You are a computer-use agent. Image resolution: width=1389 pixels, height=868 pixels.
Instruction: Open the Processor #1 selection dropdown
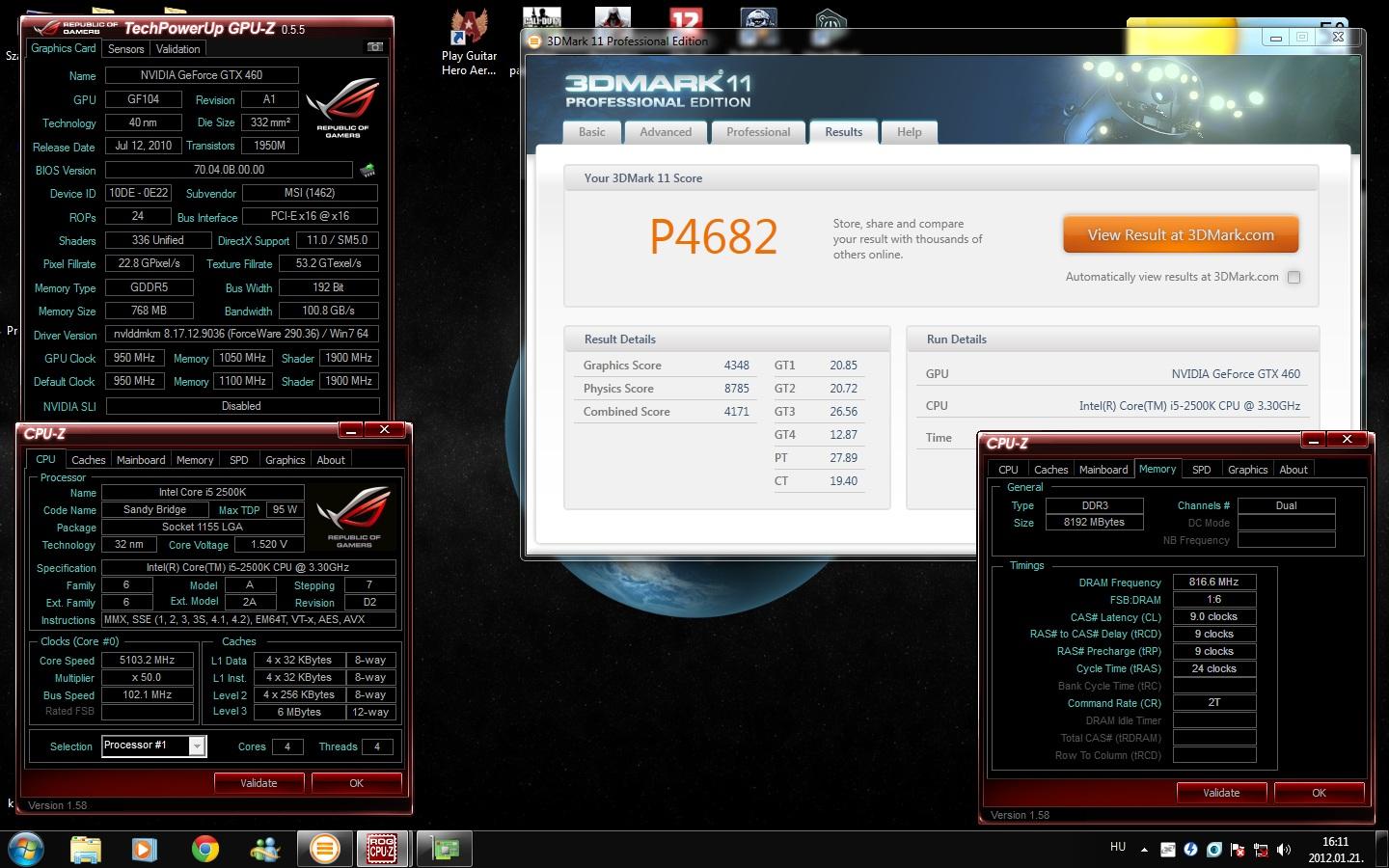point(197,746)
